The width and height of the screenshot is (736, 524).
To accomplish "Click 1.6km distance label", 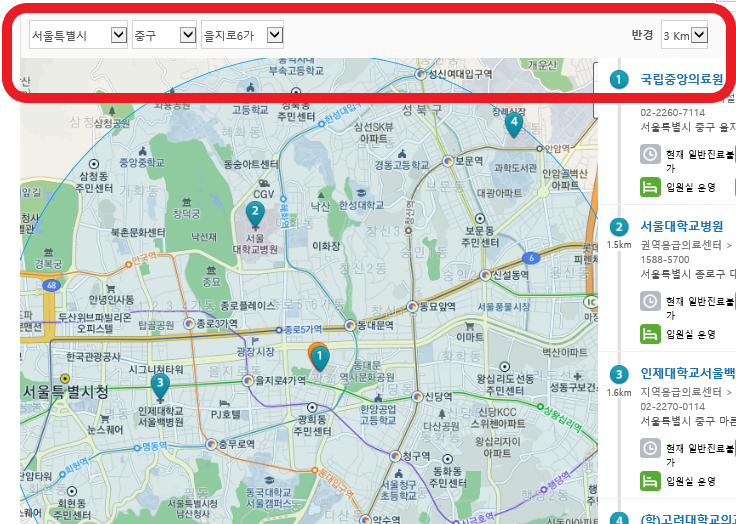I will (619, 393).
